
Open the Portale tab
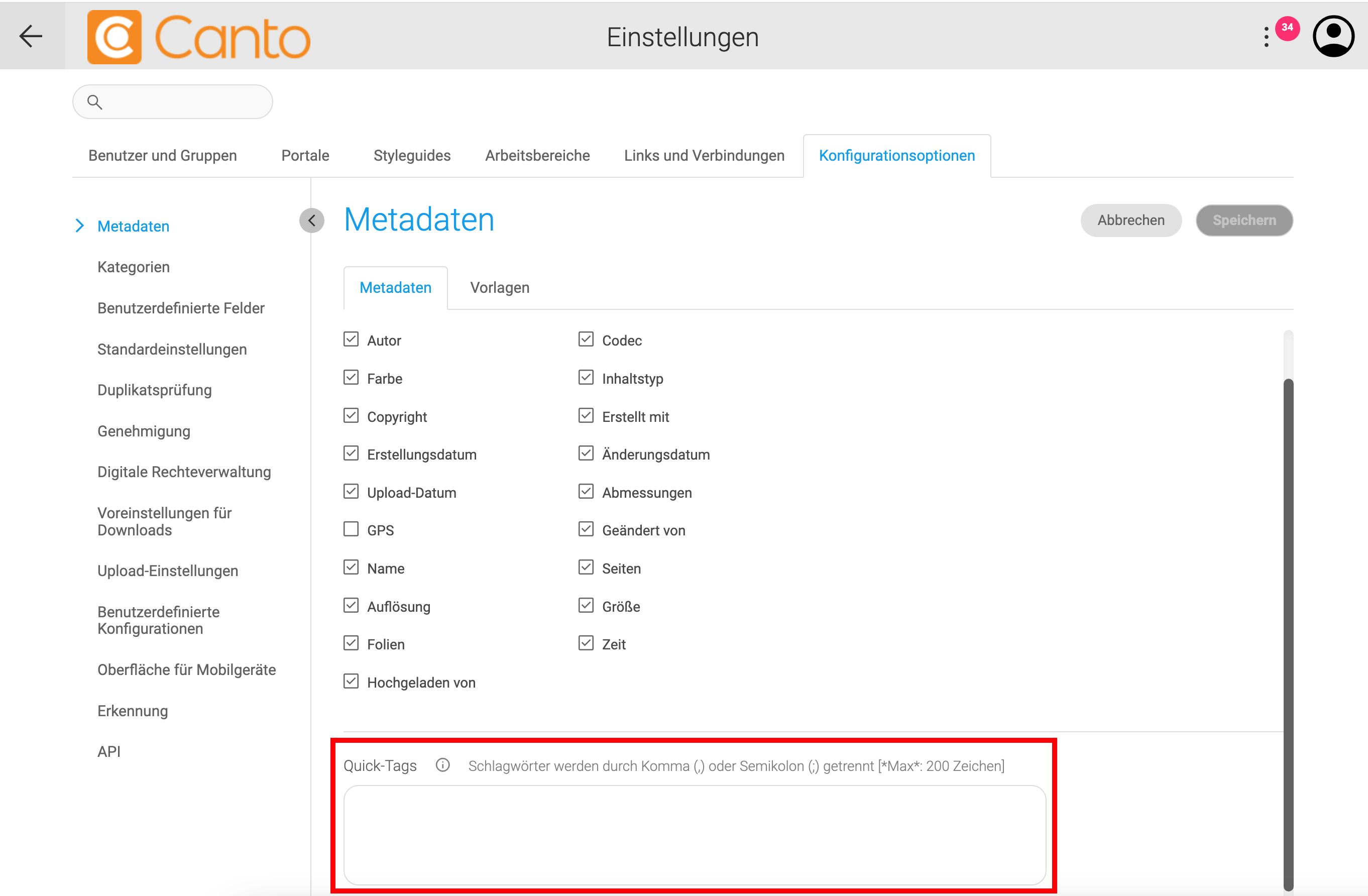point(305,156)
